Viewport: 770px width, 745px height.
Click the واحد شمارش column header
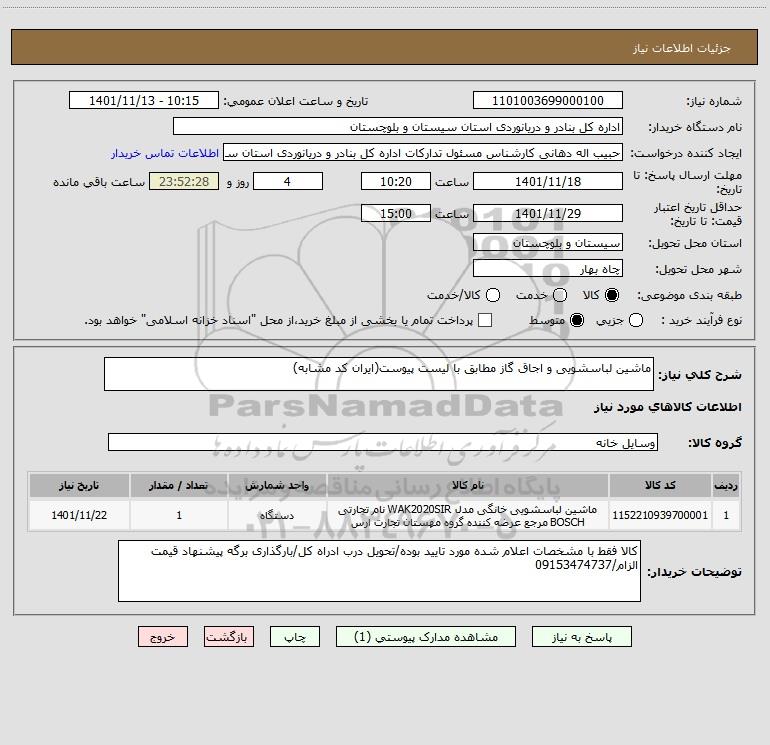(x=277, y=486)
